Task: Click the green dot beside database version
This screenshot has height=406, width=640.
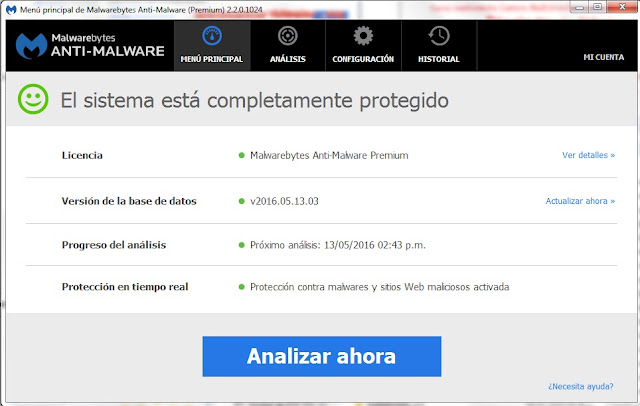Action: click(x=242, y=201)
